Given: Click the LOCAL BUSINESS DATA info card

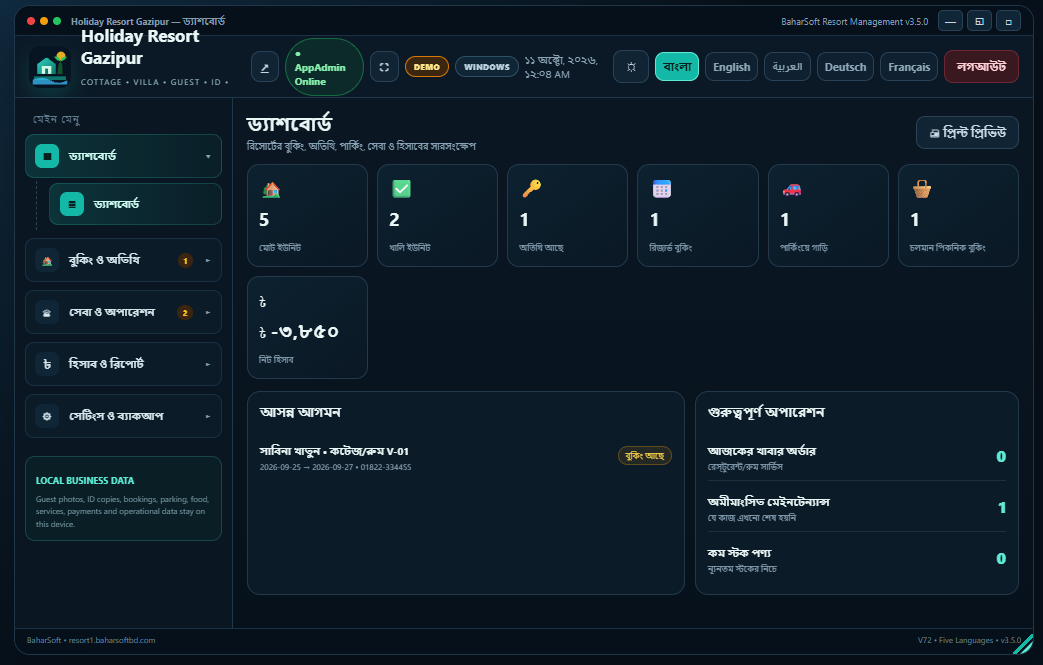Looking at the screenshot, I should (x=123, y=498).
